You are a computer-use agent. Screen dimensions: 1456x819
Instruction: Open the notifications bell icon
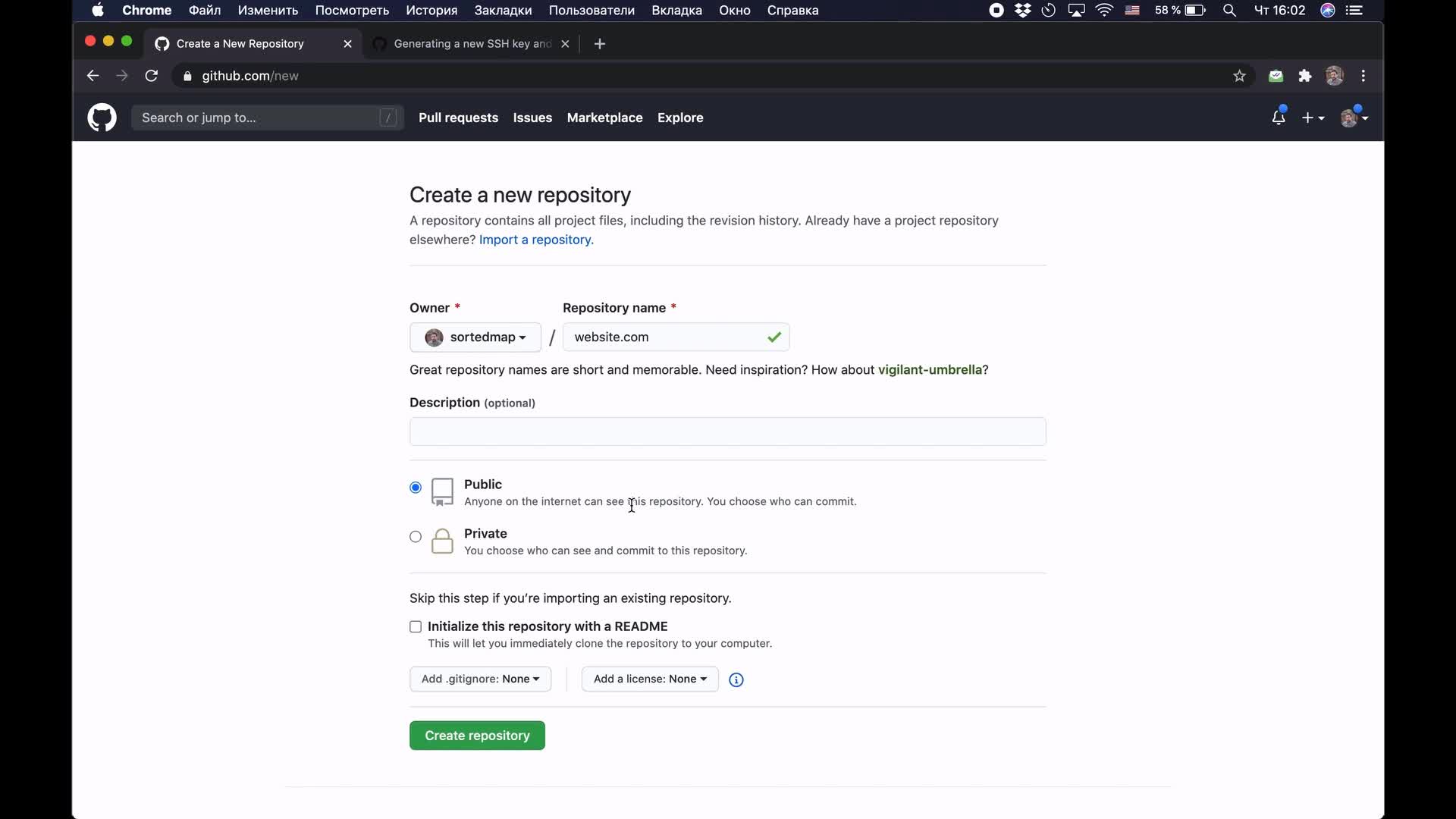(1279, 118)
